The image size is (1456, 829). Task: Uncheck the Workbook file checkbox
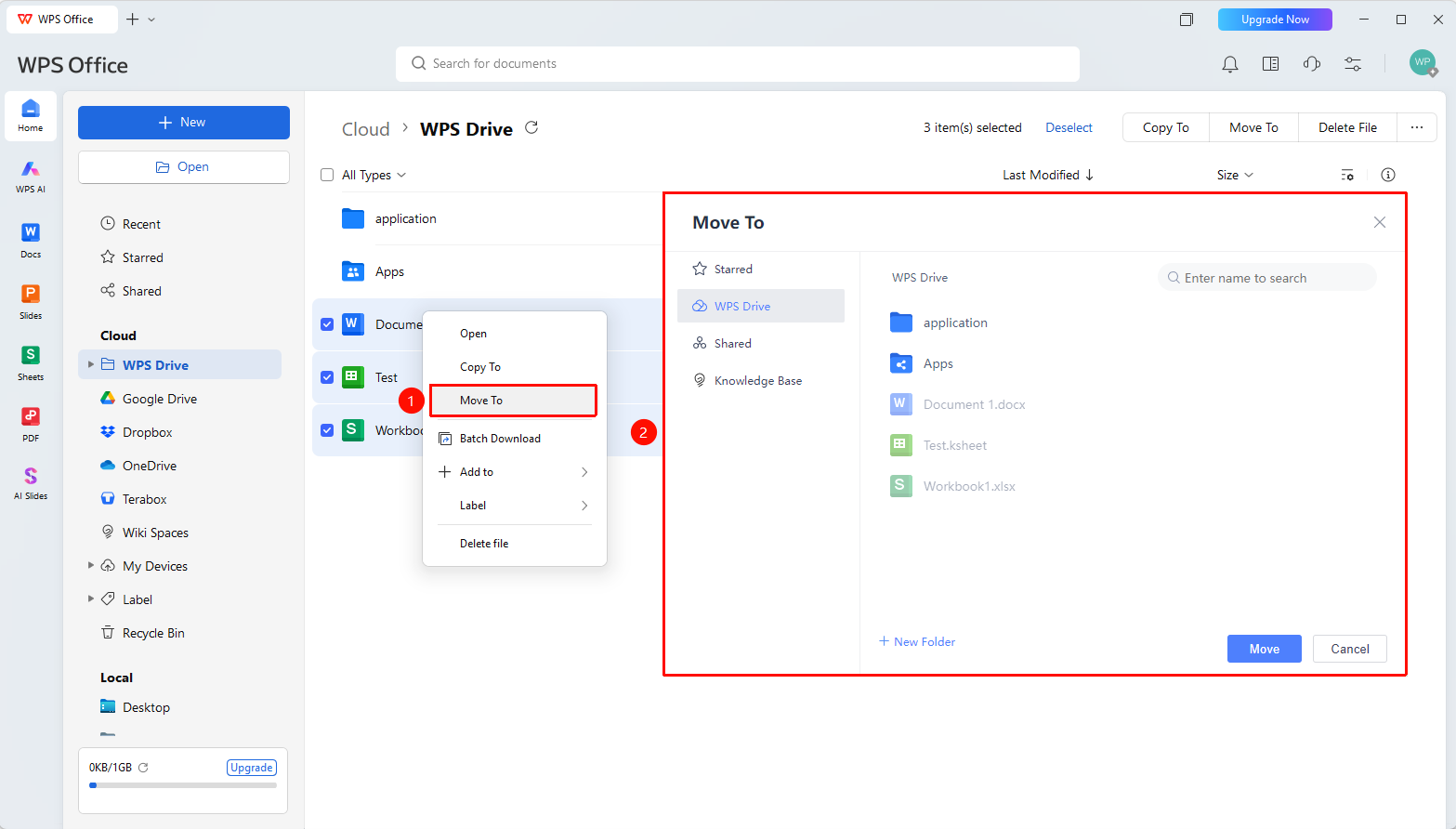pyautogui.click(x=327, y=430)
